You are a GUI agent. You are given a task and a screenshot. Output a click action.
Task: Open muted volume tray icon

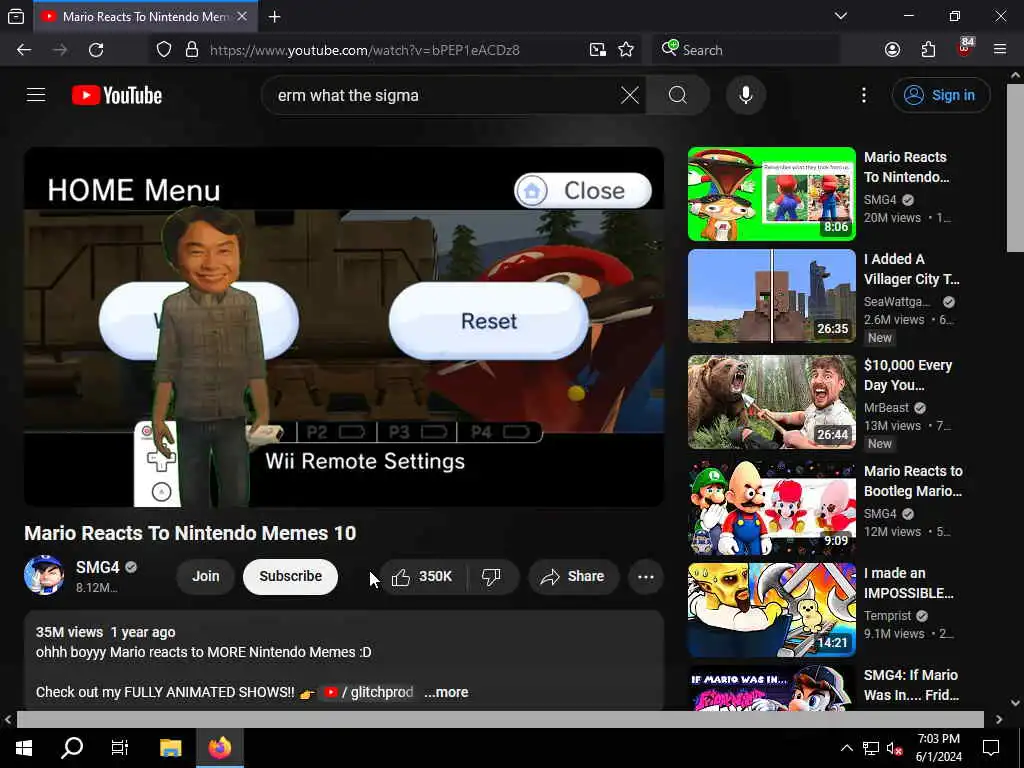pyautogui.click(x=894, y=748)
